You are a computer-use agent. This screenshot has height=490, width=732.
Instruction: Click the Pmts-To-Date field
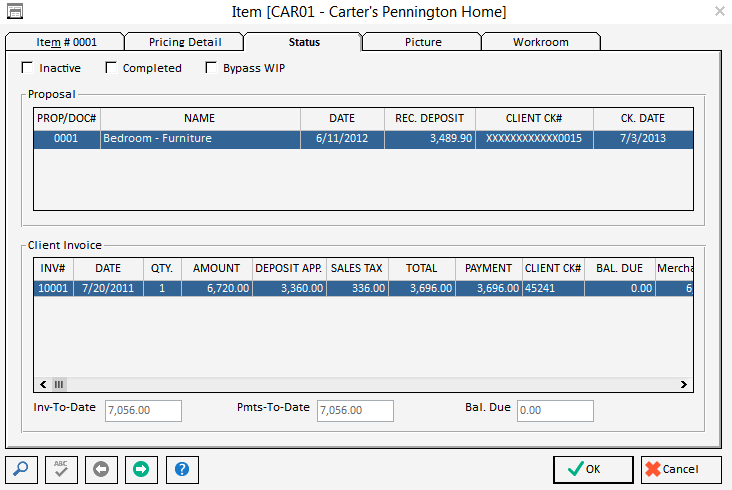[355, 411]
